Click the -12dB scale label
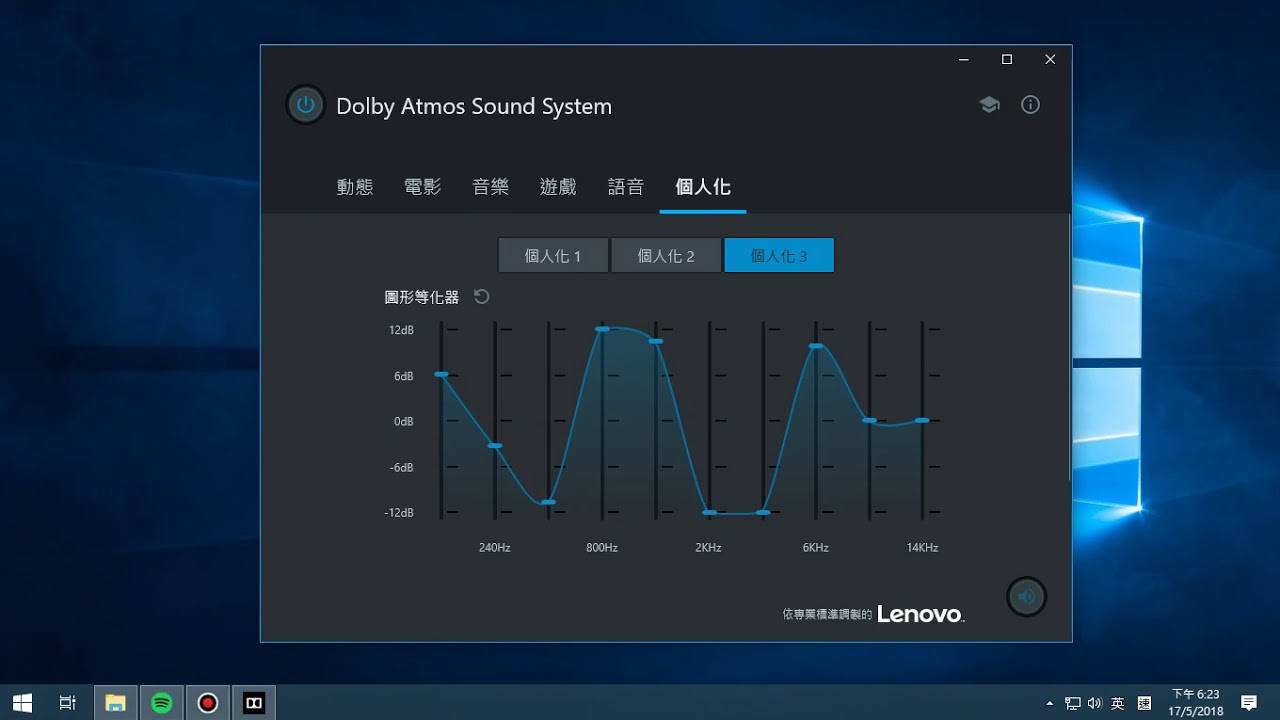Screen dimensions: 1280x720 click(399, 512)
